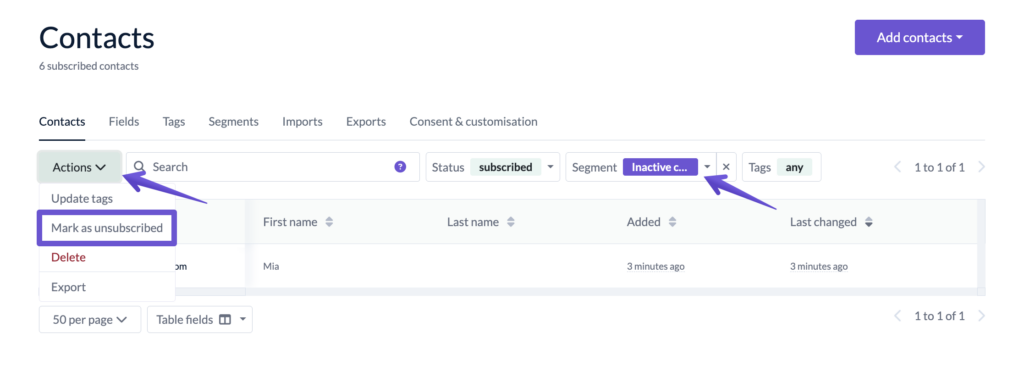The image size is (1024, 377).
Task: Open the Segment Inactive filter dropdown arrow
Action: pyautogui.click(x=707, y=167)
